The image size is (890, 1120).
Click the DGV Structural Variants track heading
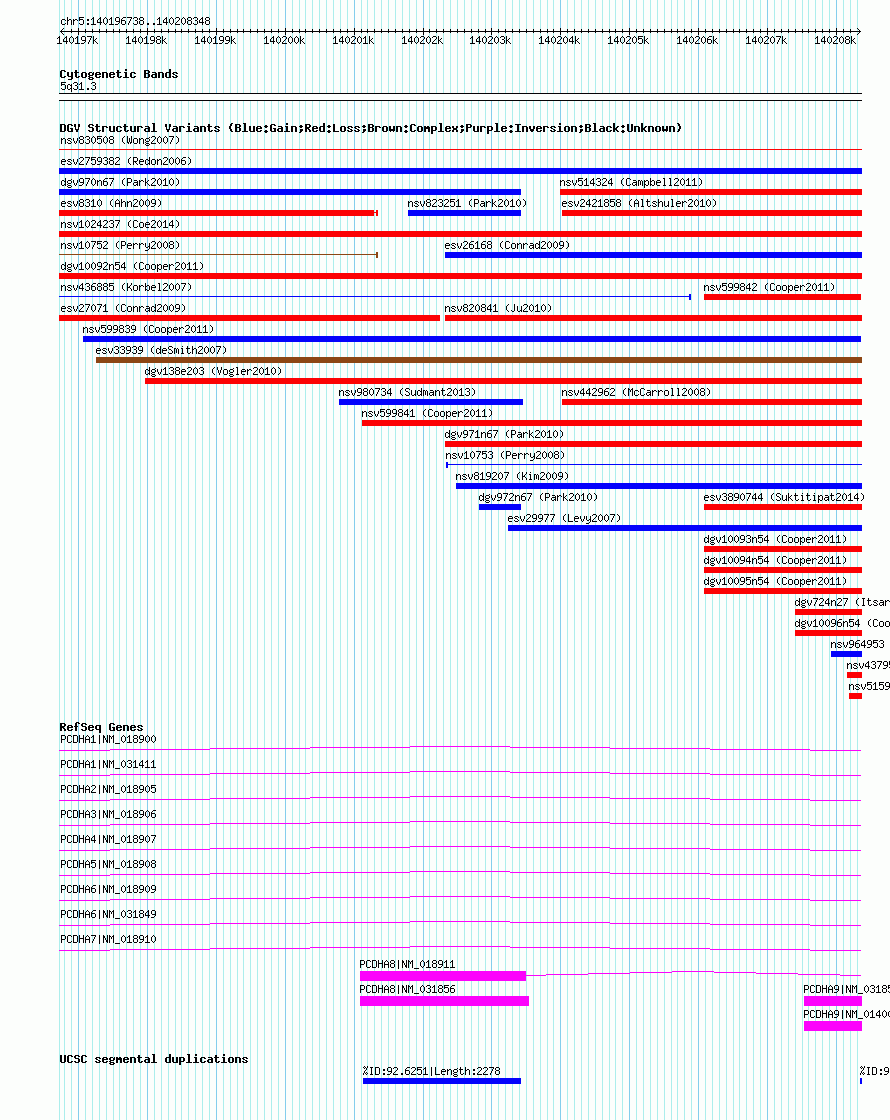(x=371, y=129)
